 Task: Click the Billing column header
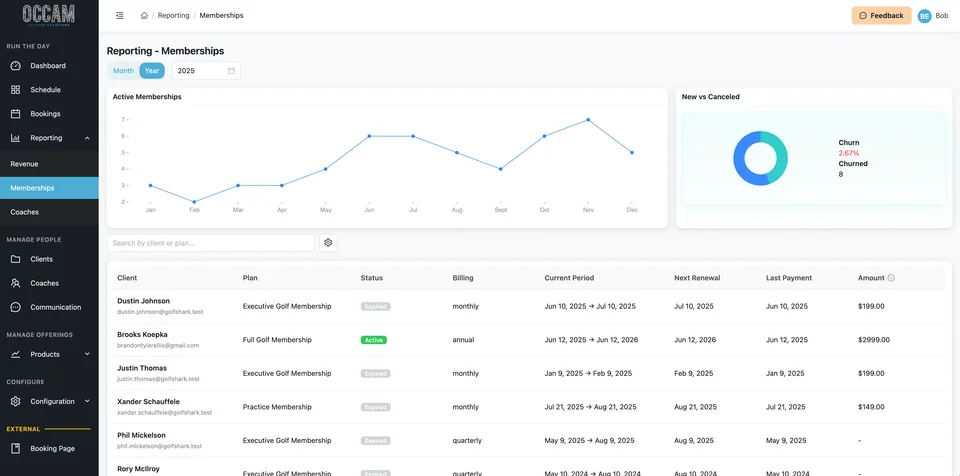[463, 278]
